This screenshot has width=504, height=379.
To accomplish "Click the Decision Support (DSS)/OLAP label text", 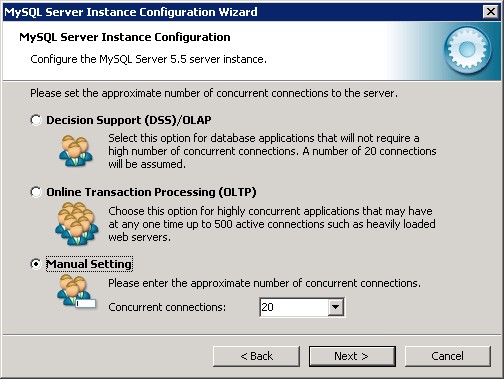I will (129, 120).
